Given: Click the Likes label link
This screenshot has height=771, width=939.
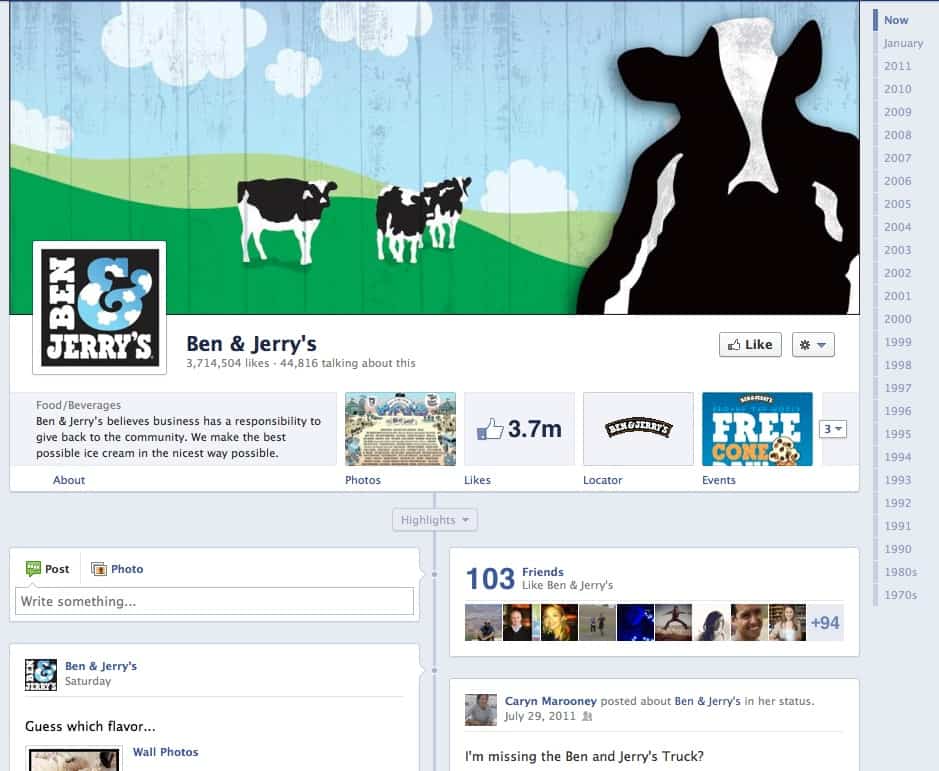Looking at the screenshot, I should [477, 480].
